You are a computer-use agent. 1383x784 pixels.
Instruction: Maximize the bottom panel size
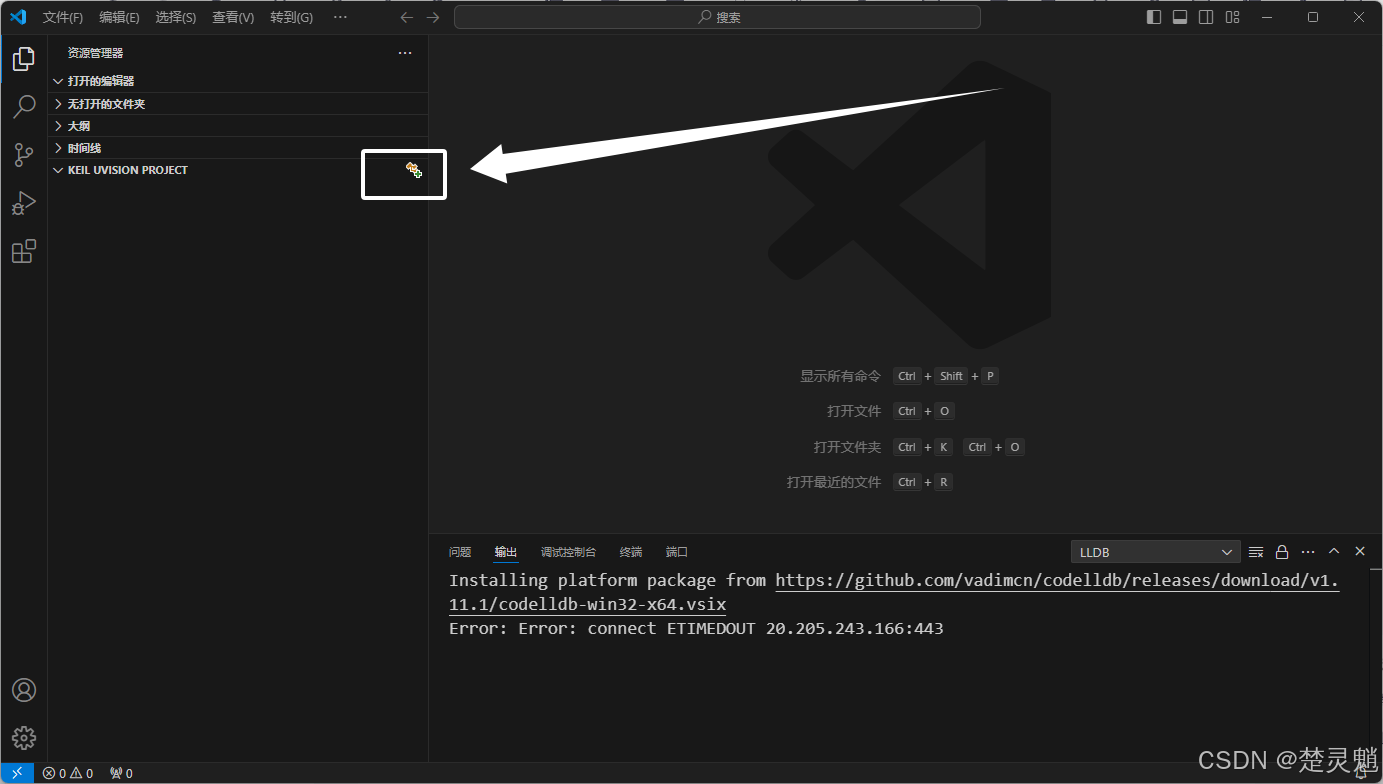tap(1334, 552)
